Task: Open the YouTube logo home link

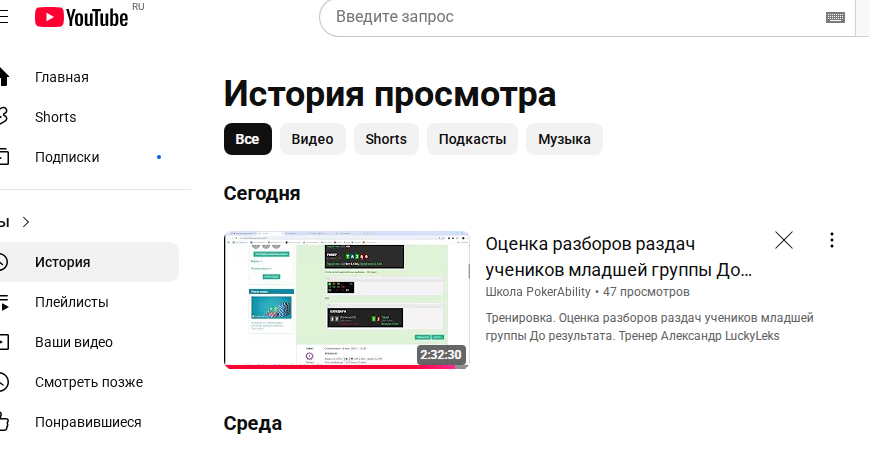Action: point(82,17)
